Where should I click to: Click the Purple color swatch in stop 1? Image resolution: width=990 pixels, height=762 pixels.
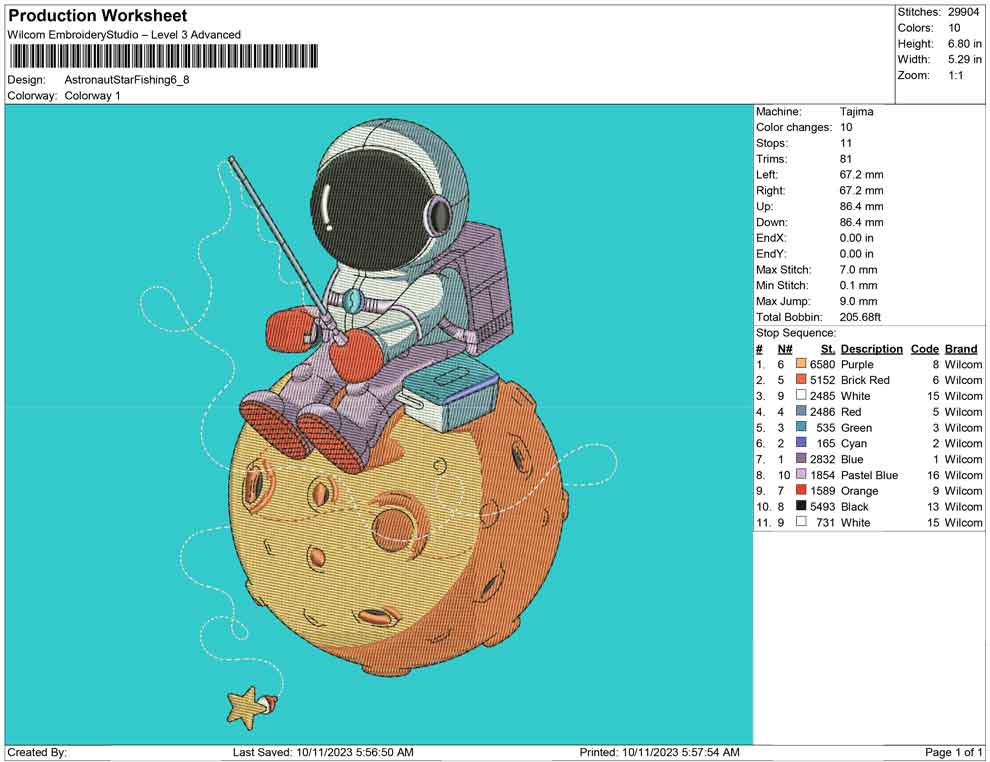point(801,365)
